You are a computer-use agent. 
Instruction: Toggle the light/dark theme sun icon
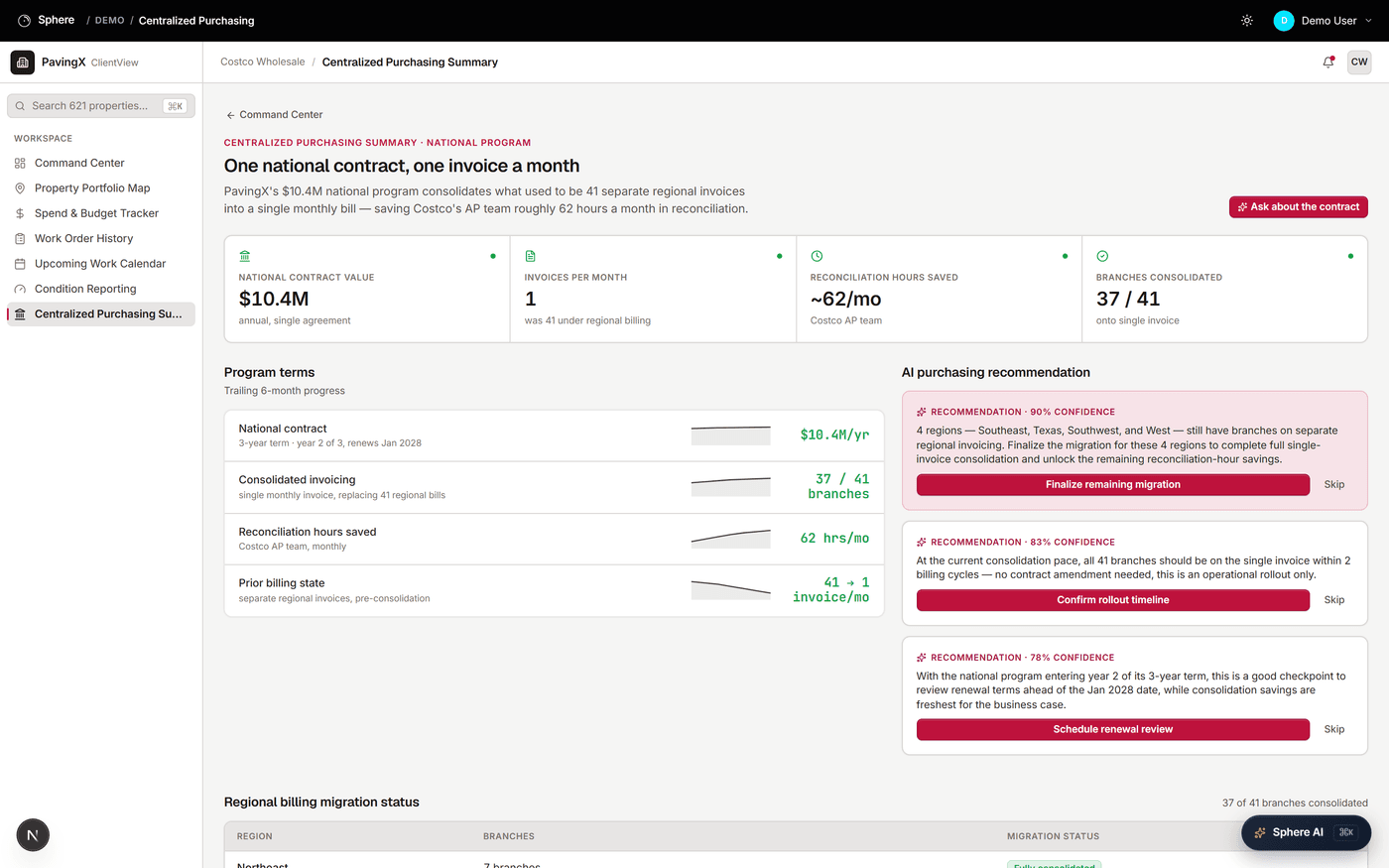point(1247,20)
